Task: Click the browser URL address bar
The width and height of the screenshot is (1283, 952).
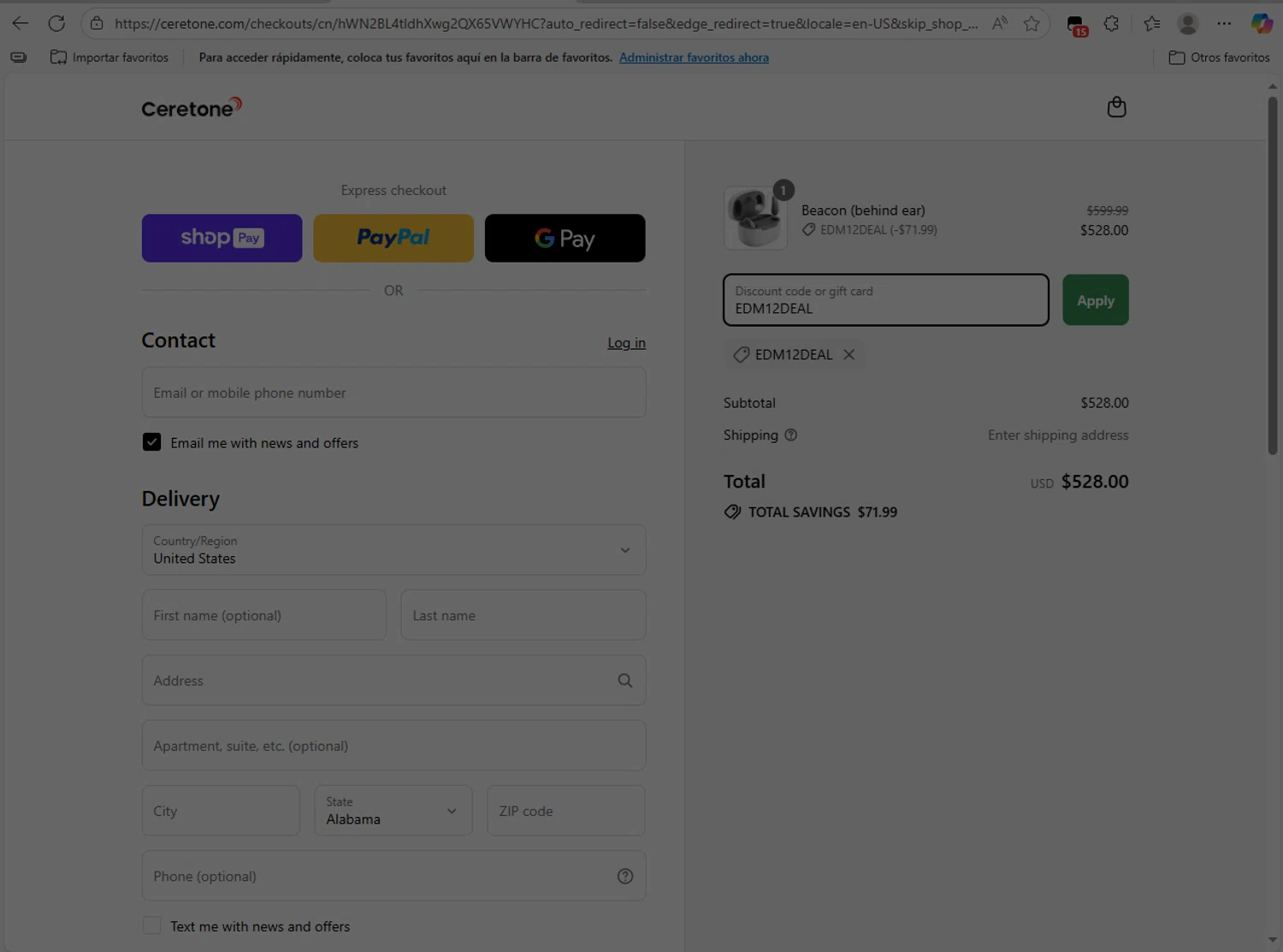Action: click(x=546, y=23)
